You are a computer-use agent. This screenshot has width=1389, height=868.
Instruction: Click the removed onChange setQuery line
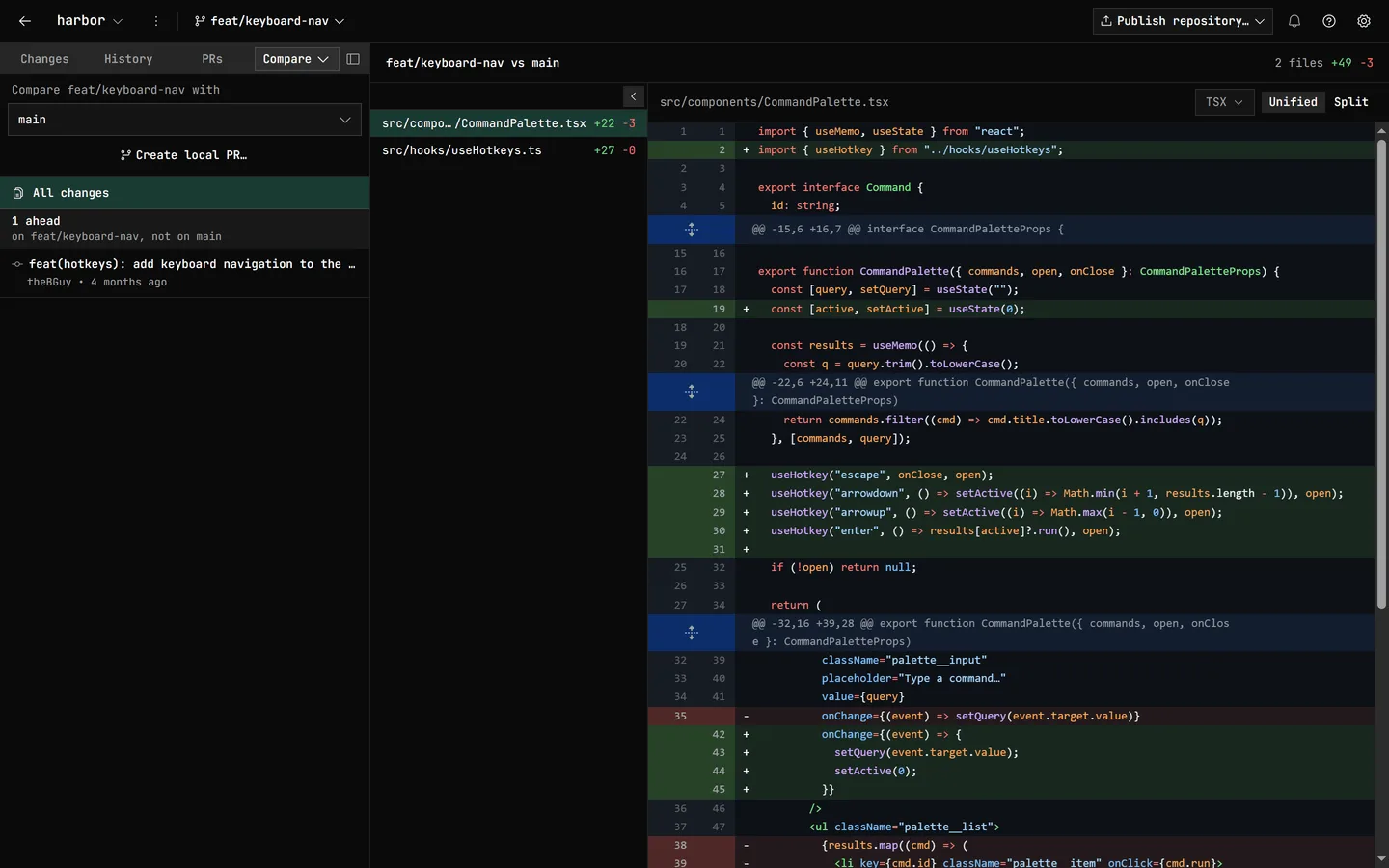(x=1011, y=716)
